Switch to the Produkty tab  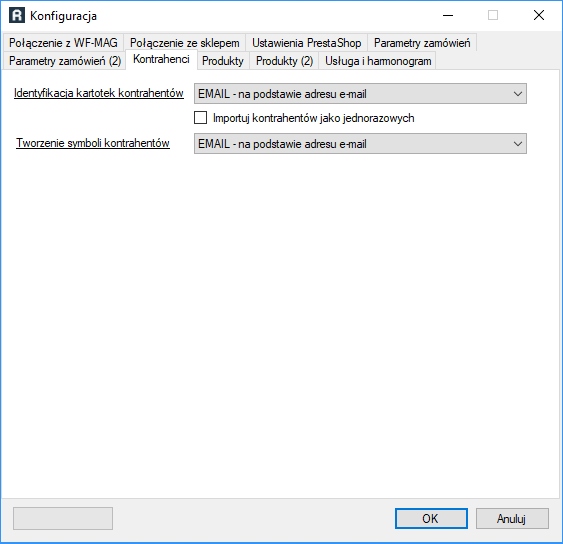[x=223, y=61]
